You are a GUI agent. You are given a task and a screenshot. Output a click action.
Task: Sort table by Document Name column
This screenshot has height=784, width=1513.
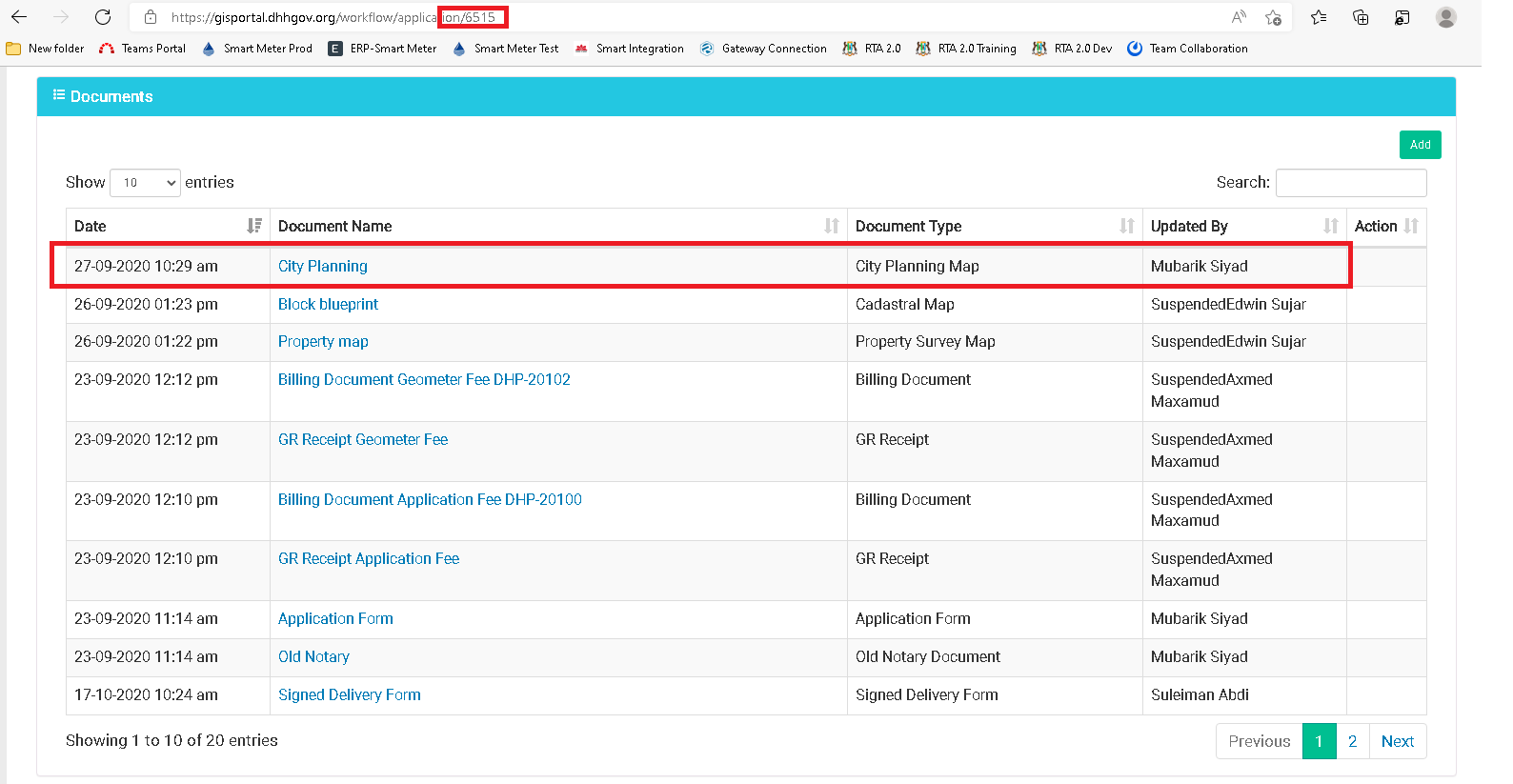click(558, 226)
